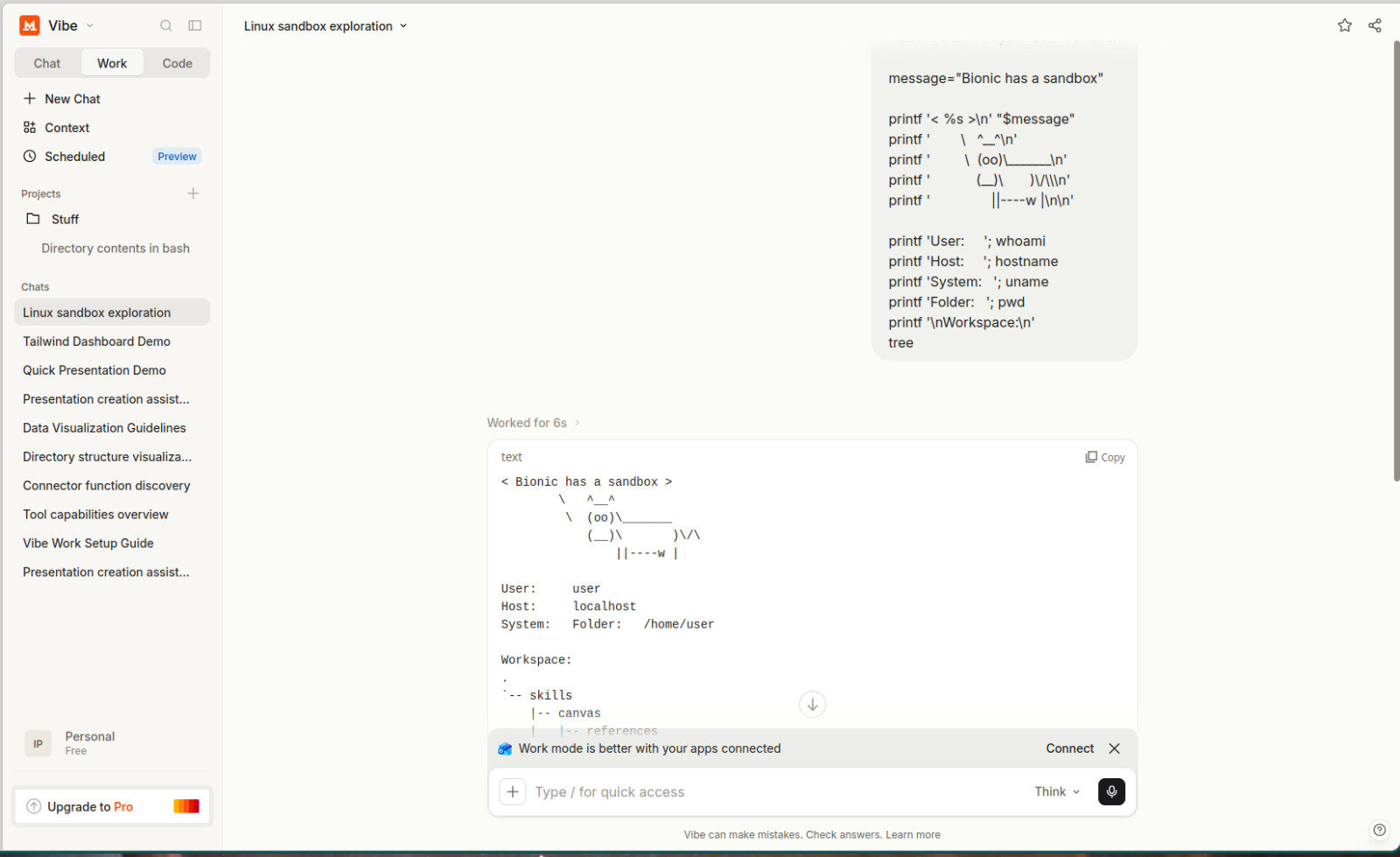1400x857 pixels.
Task: Click the attach plus button in composer
Action: tap(513, 792)
